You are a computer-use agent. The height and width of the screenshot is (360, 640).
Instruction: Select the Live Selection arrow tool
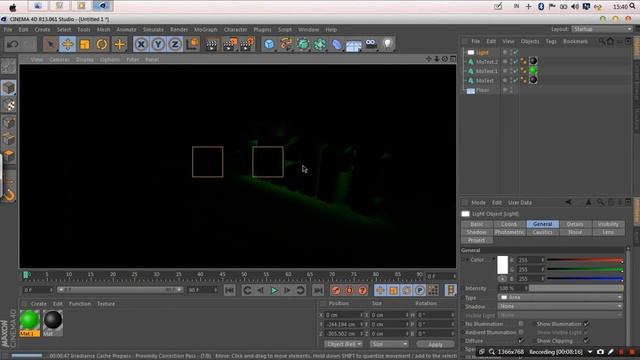[x=51, y=44]
